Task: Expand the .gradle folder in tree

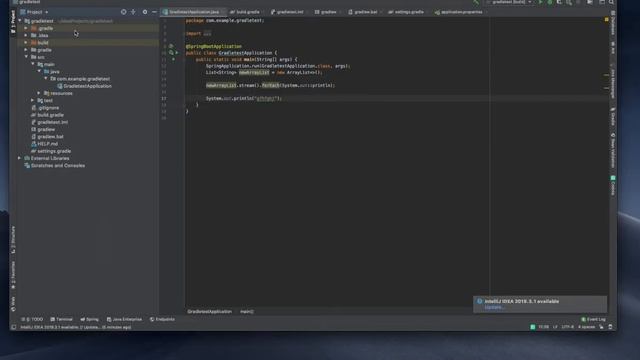Action: [26, 28]
